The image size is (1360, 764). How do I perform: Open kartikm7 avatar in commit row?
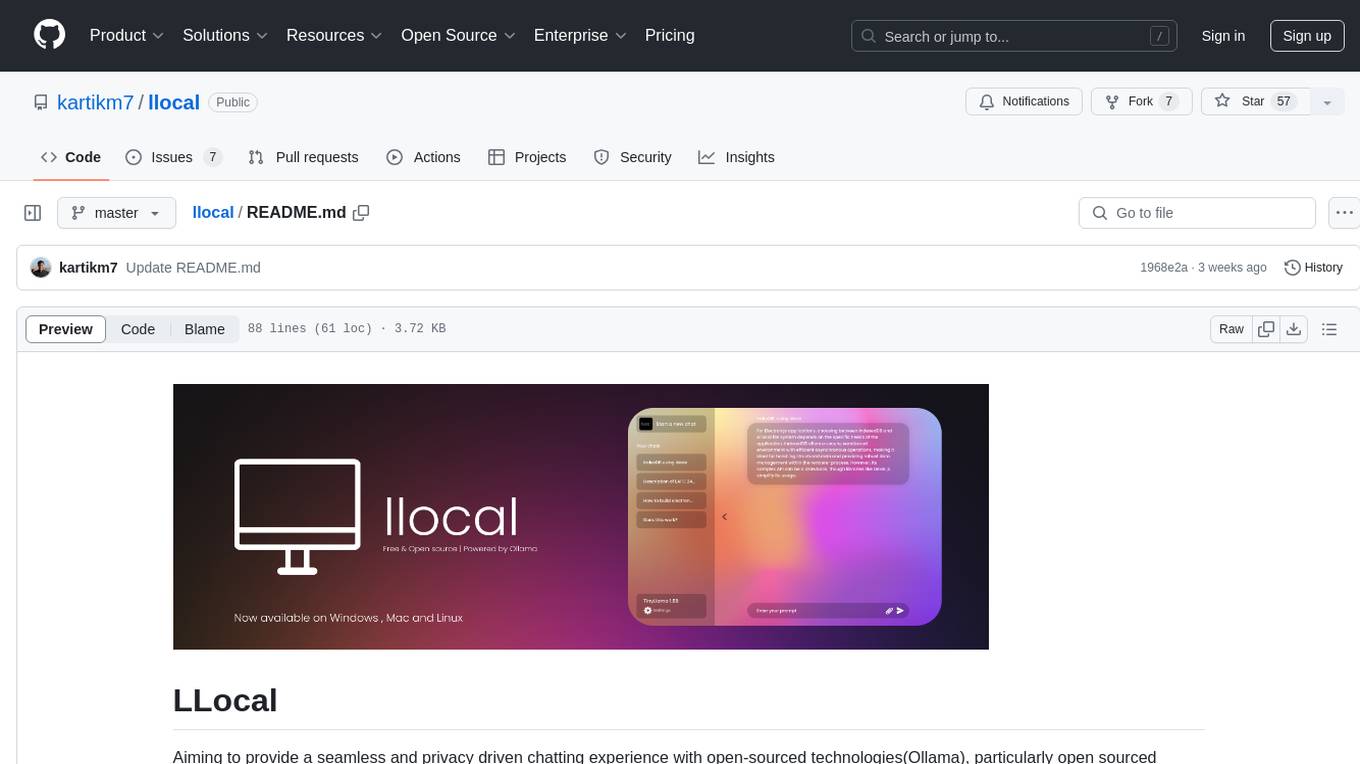pyautogui.click(x=41, y=268)
